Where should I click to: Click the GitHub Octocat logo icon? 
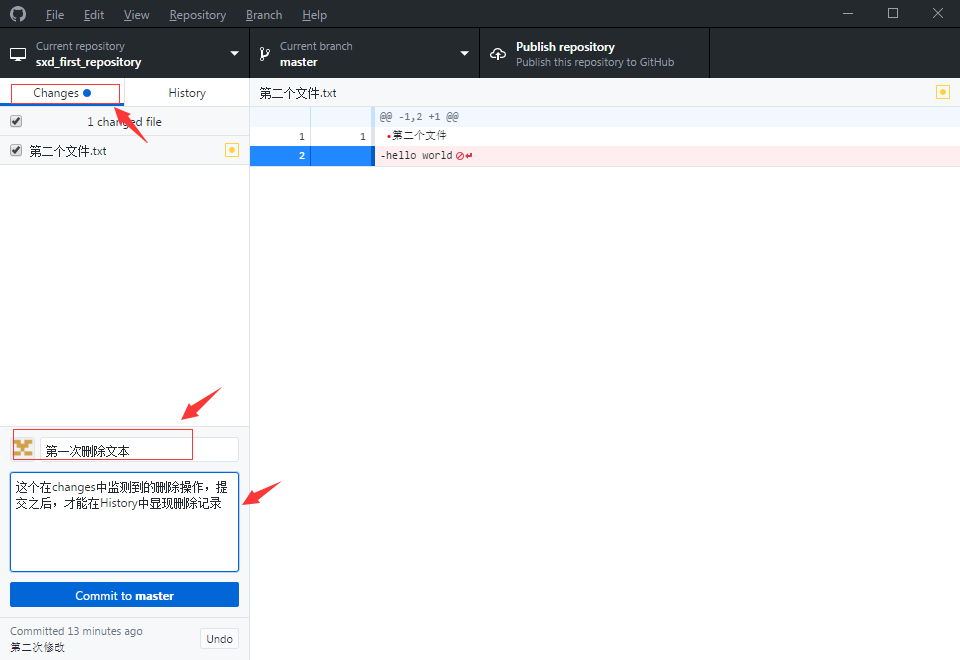tap(18, 13)
